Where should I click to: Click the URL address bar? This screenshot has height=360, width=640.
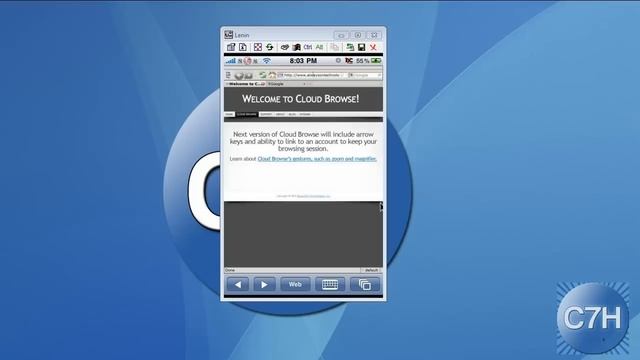pos(312,75)
